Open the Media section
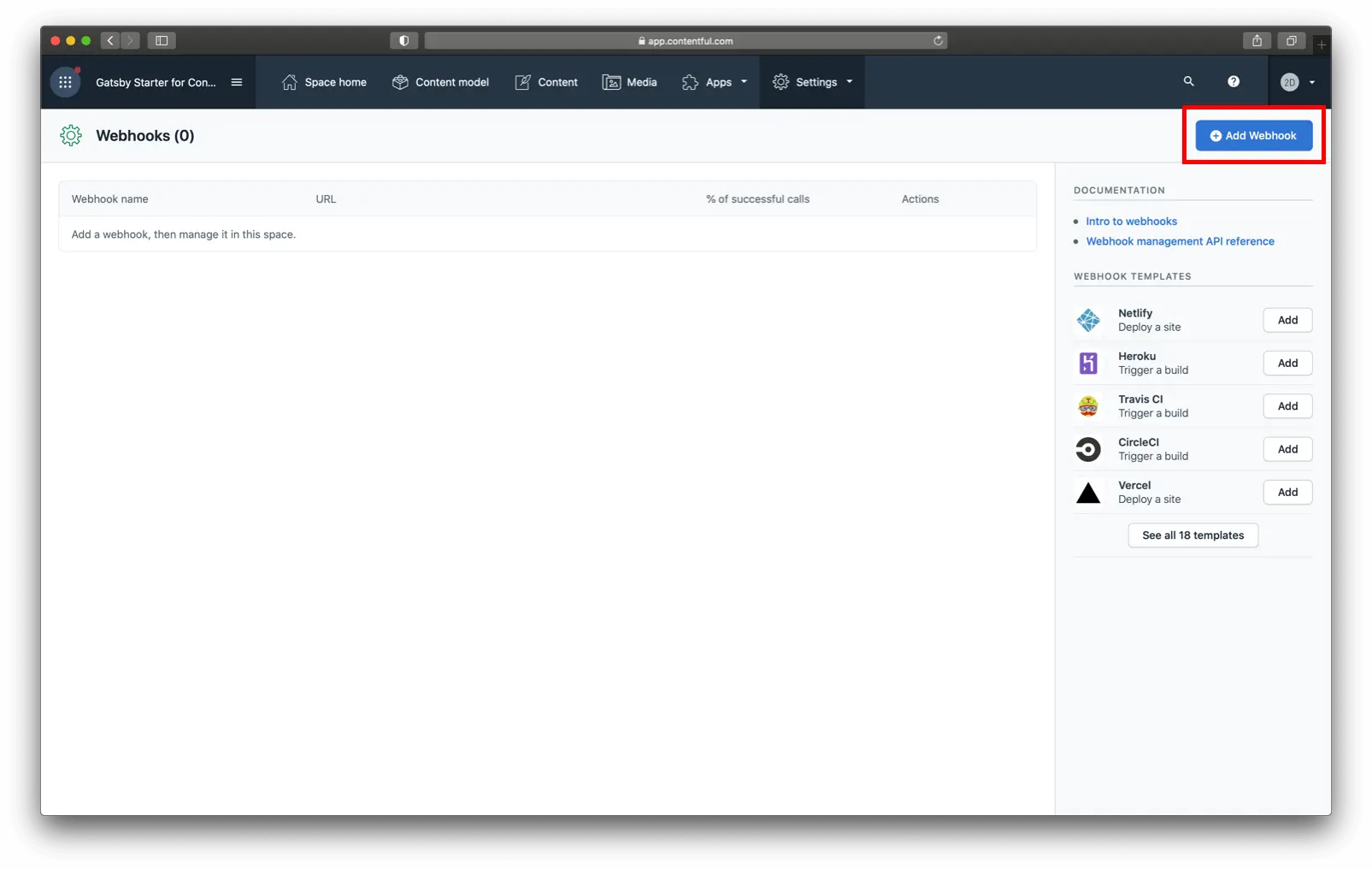Viewport: 1372px width, 869px height. pos(630,82)
